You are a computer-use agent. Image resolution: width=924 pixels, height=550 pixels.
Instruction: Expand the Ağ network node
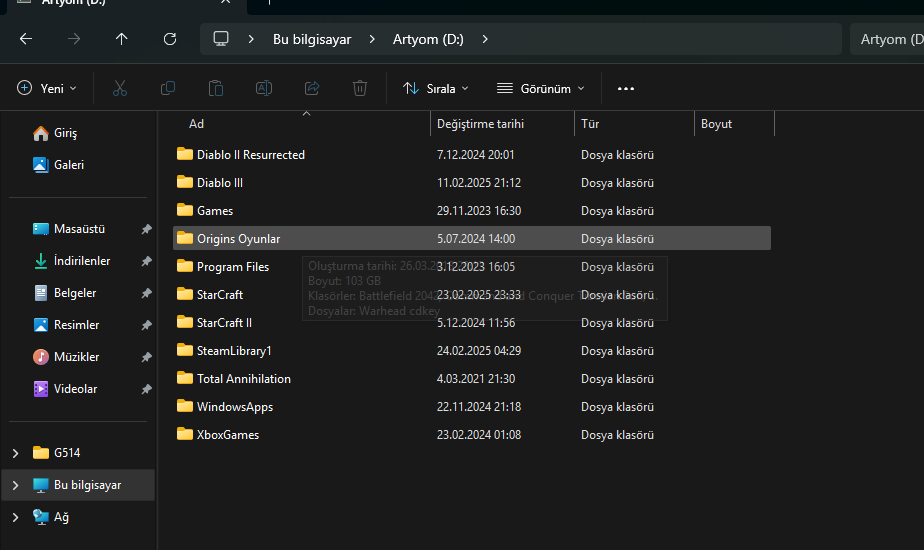(14, 517)
